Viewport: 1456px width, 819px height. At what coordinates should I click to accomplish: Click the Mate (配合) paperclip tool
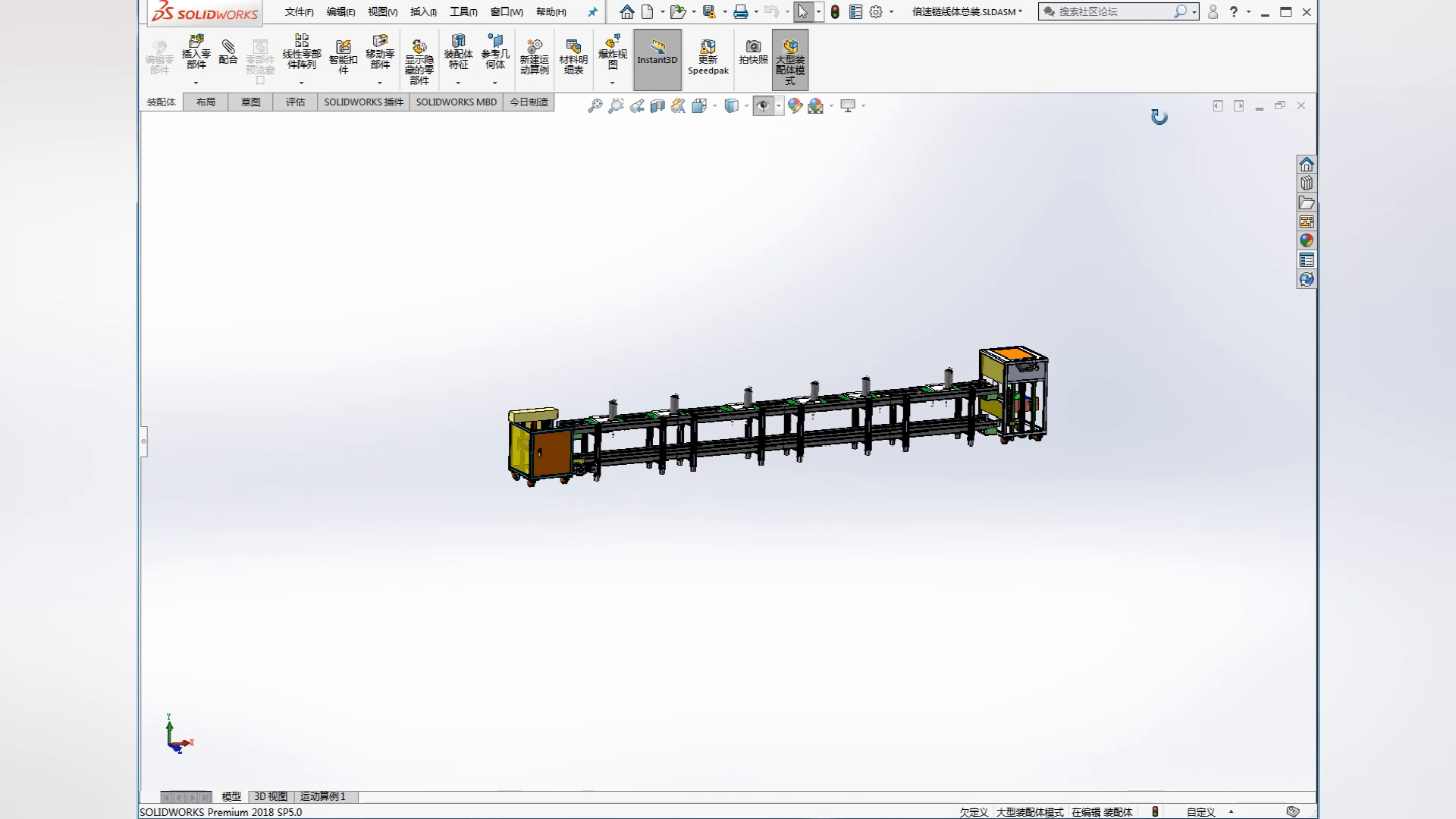coord(227,52)
